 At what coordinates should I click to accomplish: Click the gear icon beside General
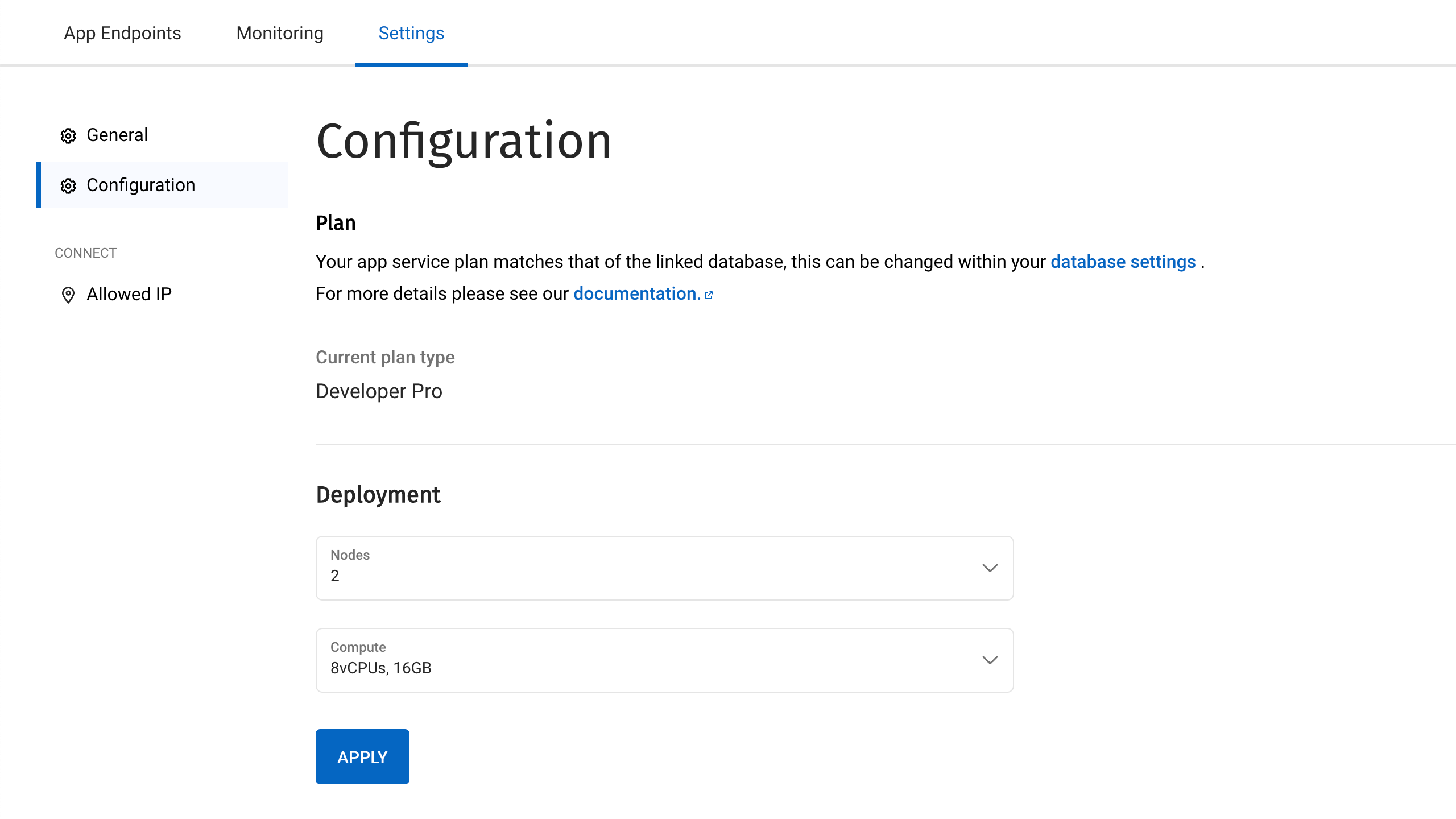pos(68,136)
